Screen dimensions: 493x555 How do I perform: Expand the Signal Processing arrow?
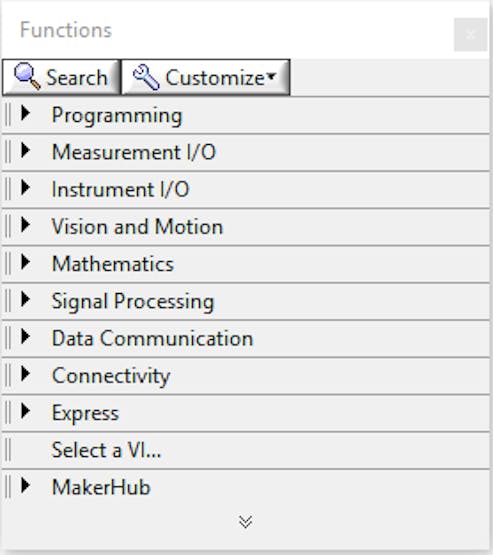coord(25,299)
